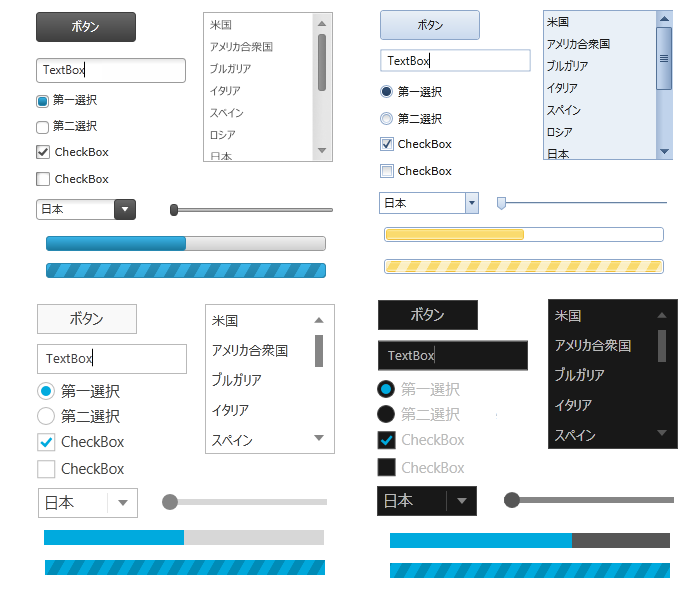
Task: Open the 日本 combo box with dark-gray arrow
Action: pyautogui.click(x=125, y=209)
